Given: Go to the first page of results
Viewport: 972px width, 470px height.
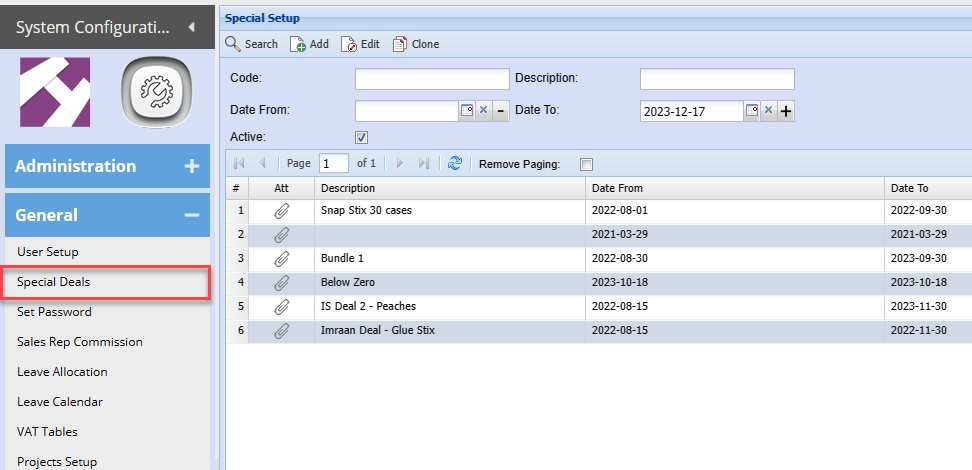Looking at the screenshot, I should click(x=239, y=163).
